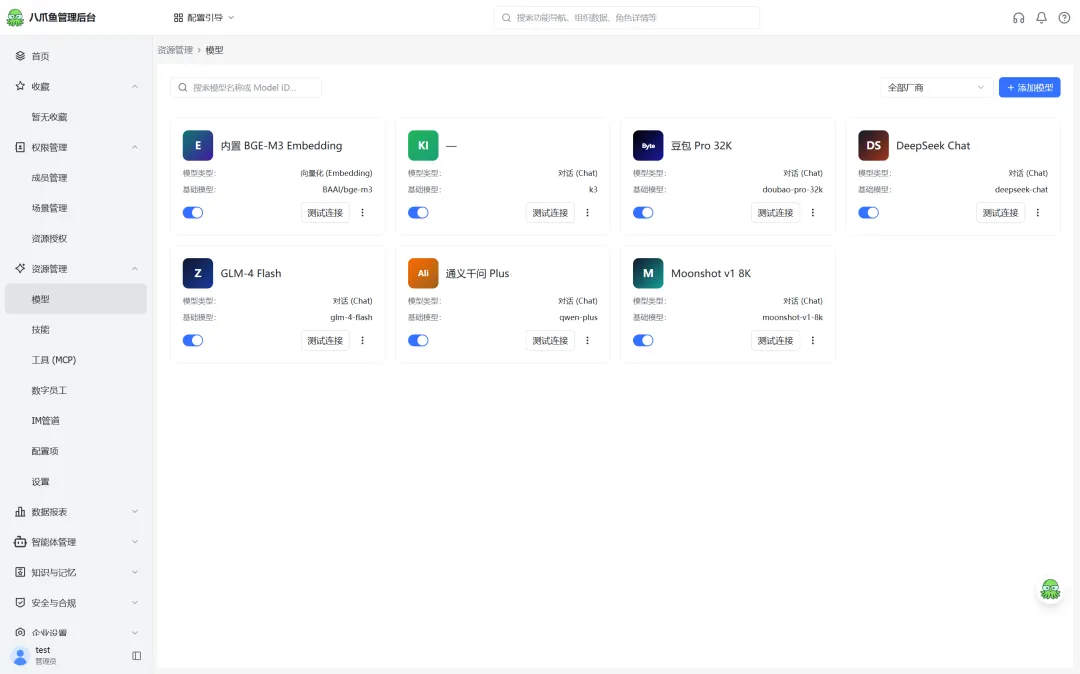Image resolution: width=1080 pixels, height=674 pixels.
Task: Click the favorites (收藏) star icon
Action: tap(20, 86)
